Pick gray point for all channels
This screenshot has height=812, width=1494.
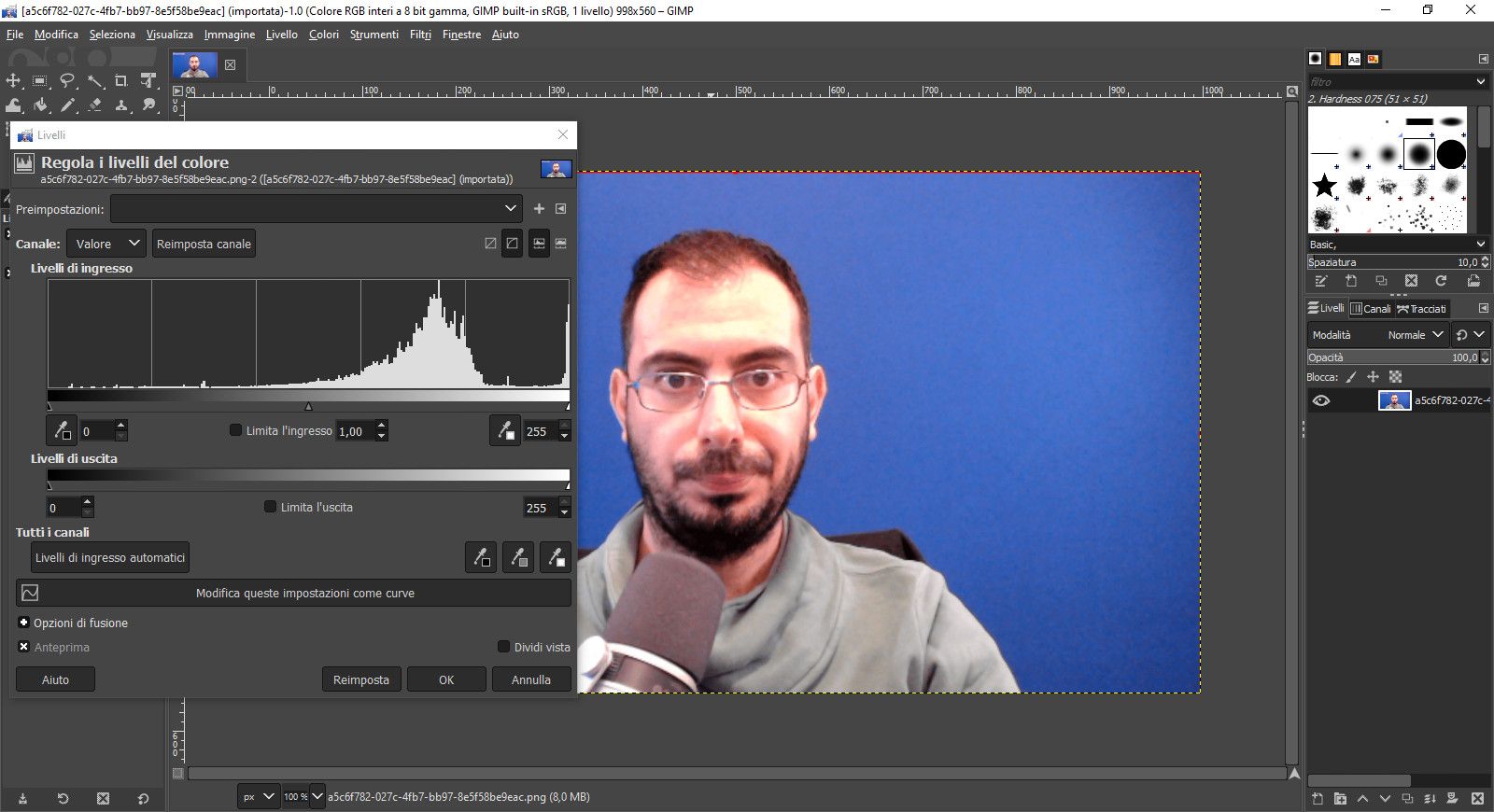pos(518,557)
